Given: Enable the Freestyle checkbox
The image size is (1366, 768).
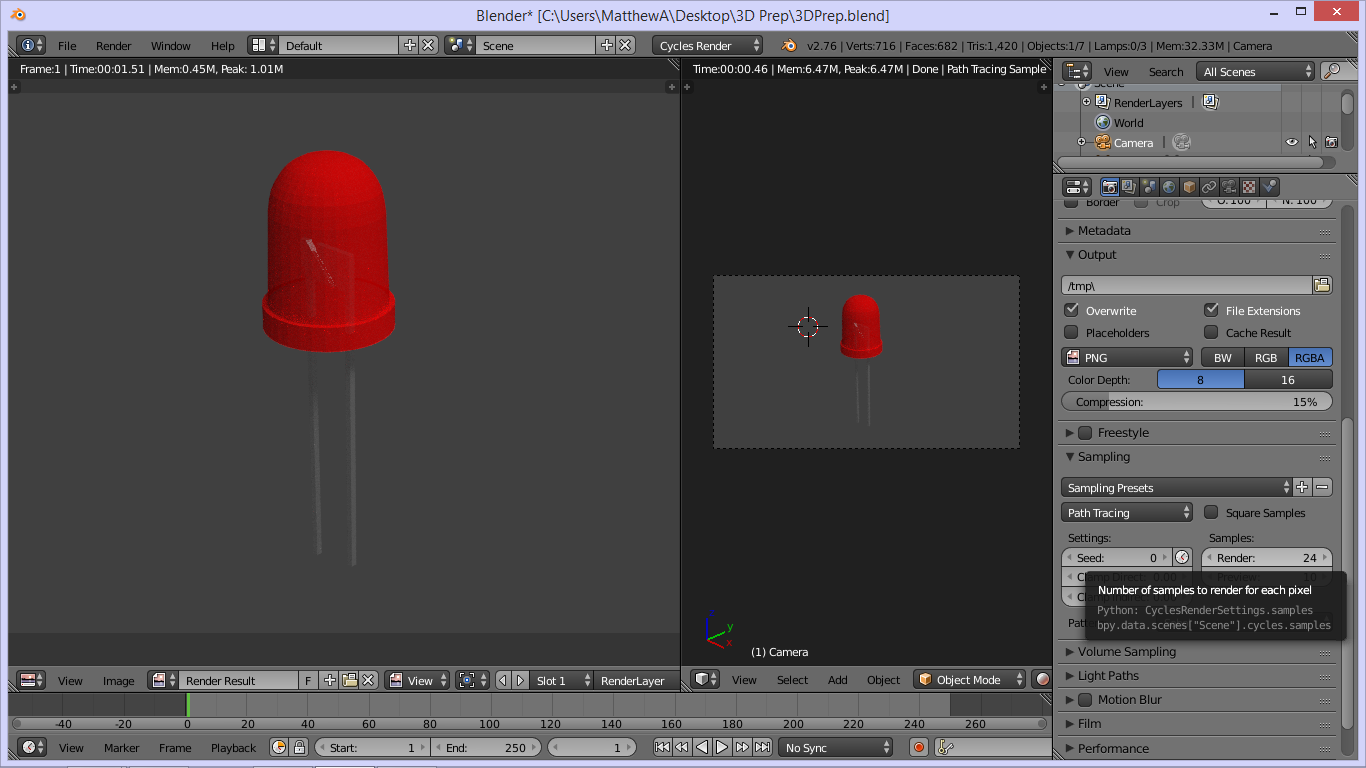Looking at the screenshot, I should click(x=1085, y=432).
